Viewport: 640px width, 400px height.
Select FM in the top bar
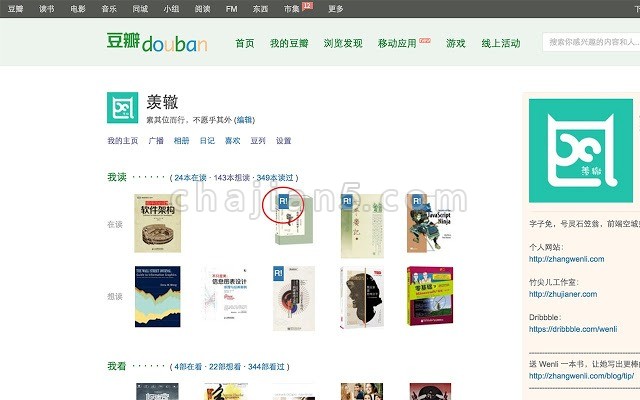231,9
